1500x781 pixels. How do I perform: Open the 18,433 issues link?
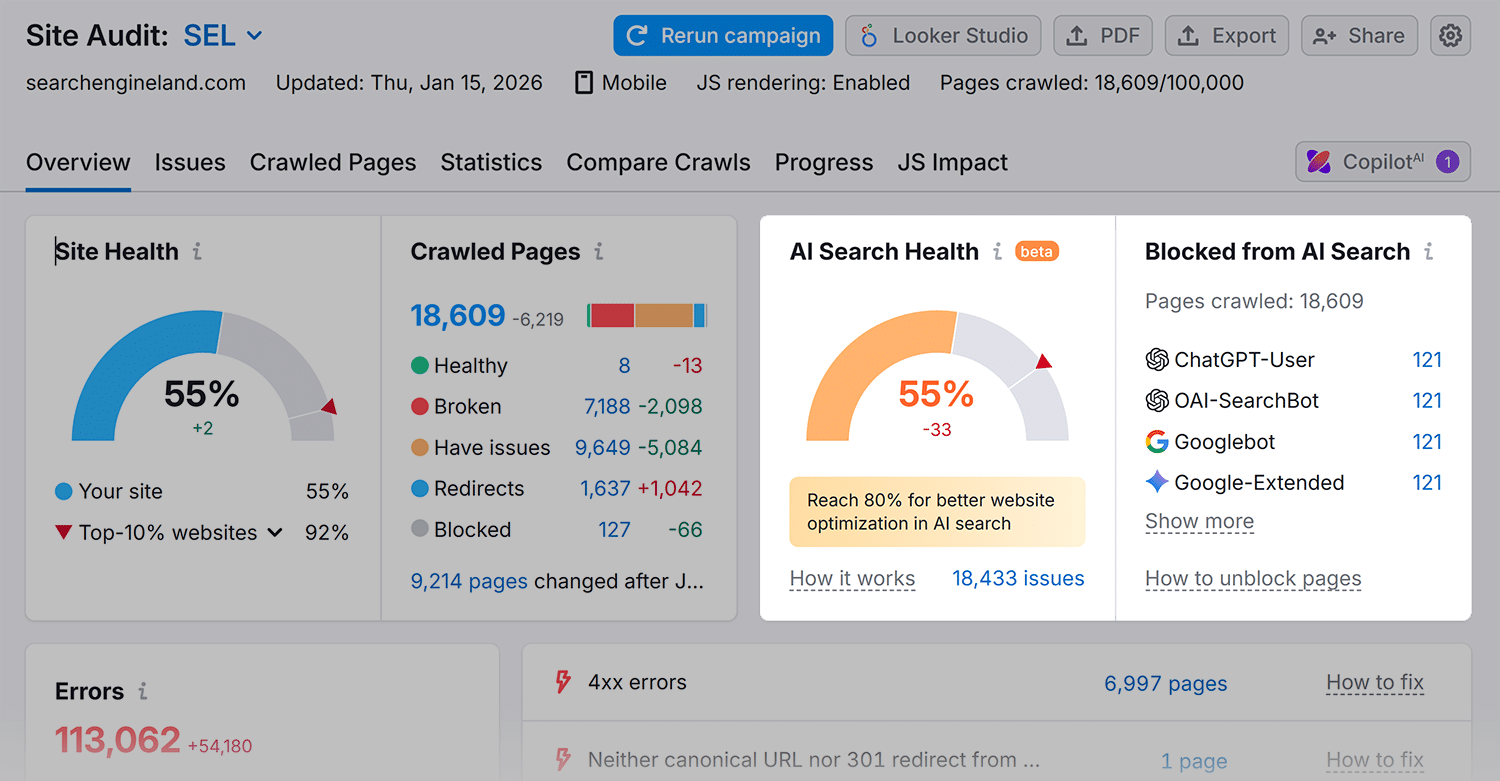pos(1018,578)
